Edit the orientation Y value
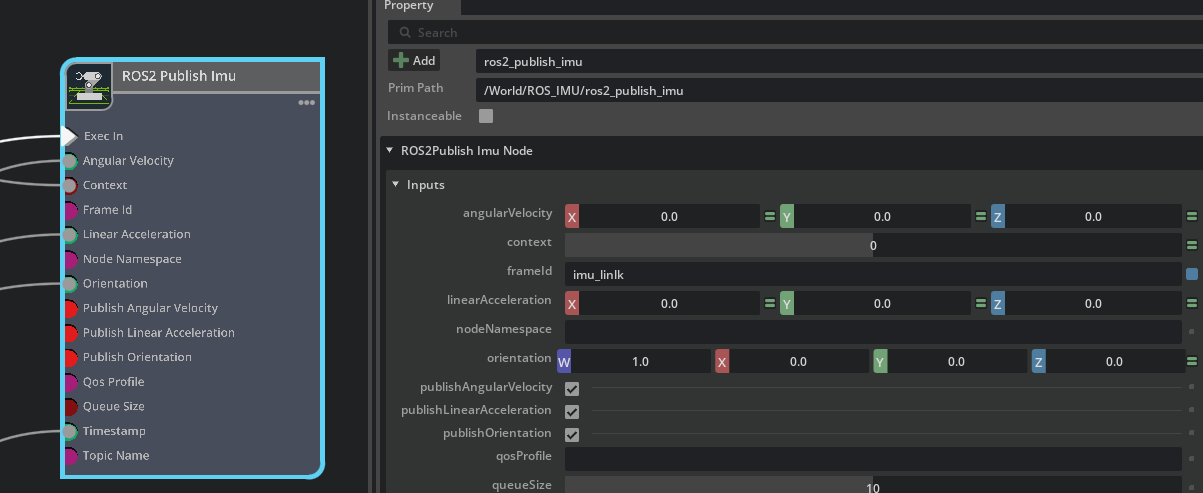 [956, 361]
